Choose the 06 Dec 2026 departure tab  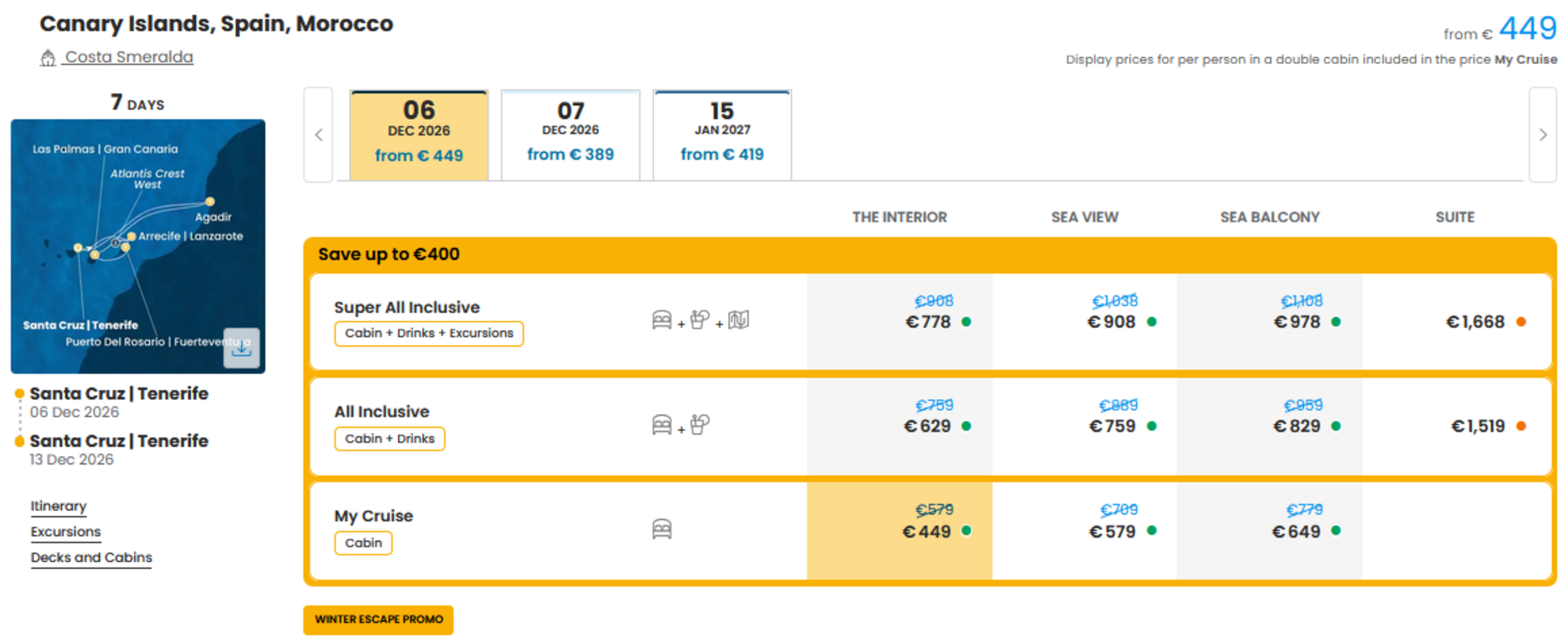(419, 135)
